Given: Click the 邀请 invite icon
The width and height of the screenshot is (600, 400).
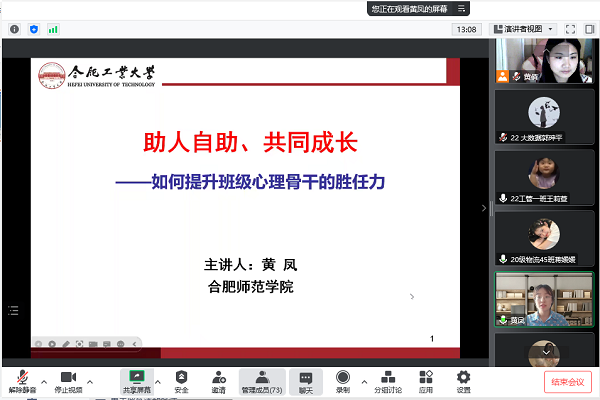Looking at the screenshot, I should pos(218,378).
